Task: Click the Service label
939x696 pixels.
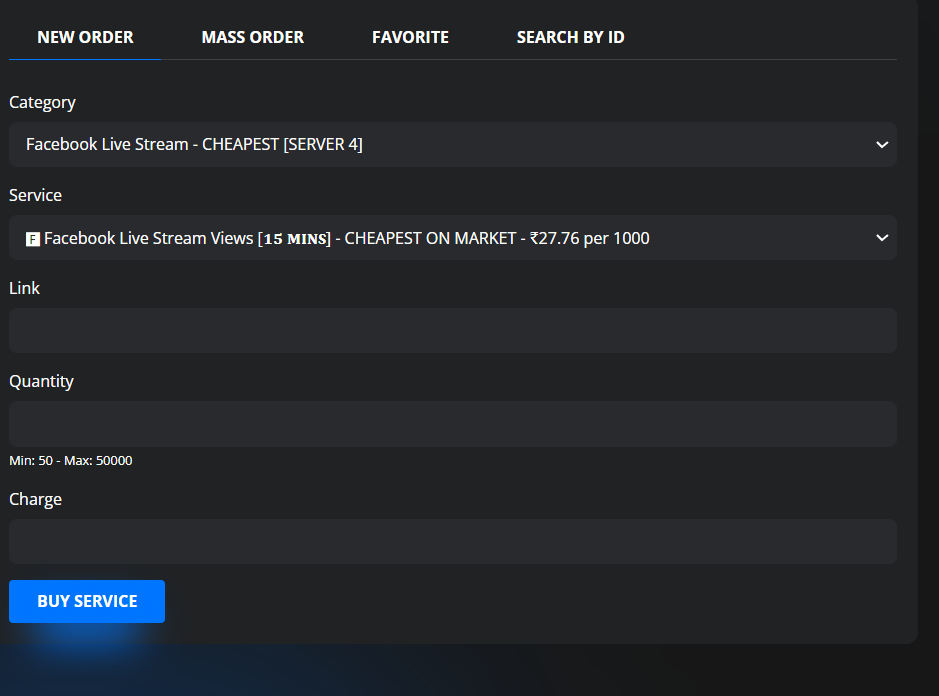Action: 35,195
